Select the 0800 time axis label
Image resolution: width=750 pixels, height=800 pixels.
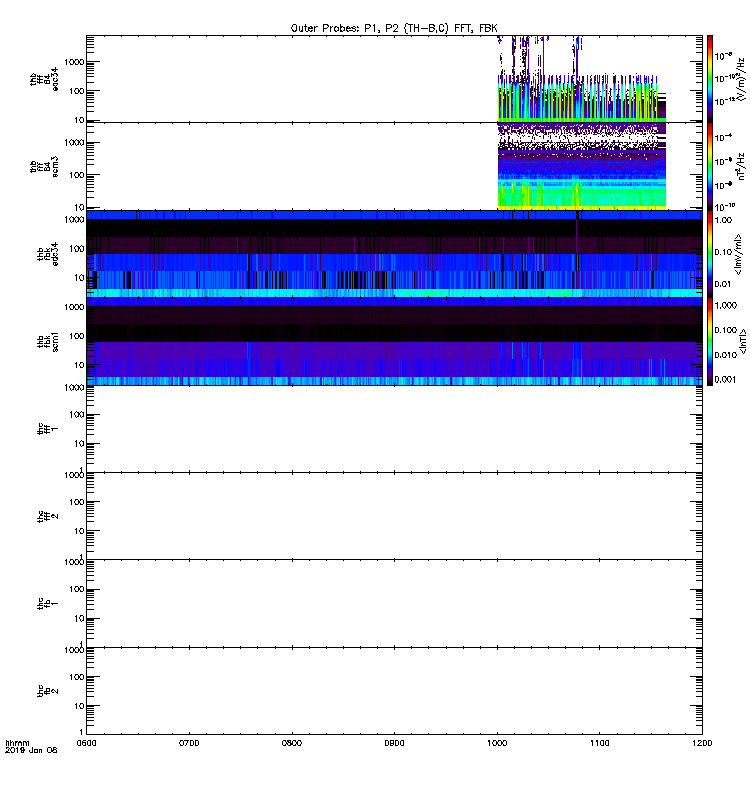coord(292,743)
